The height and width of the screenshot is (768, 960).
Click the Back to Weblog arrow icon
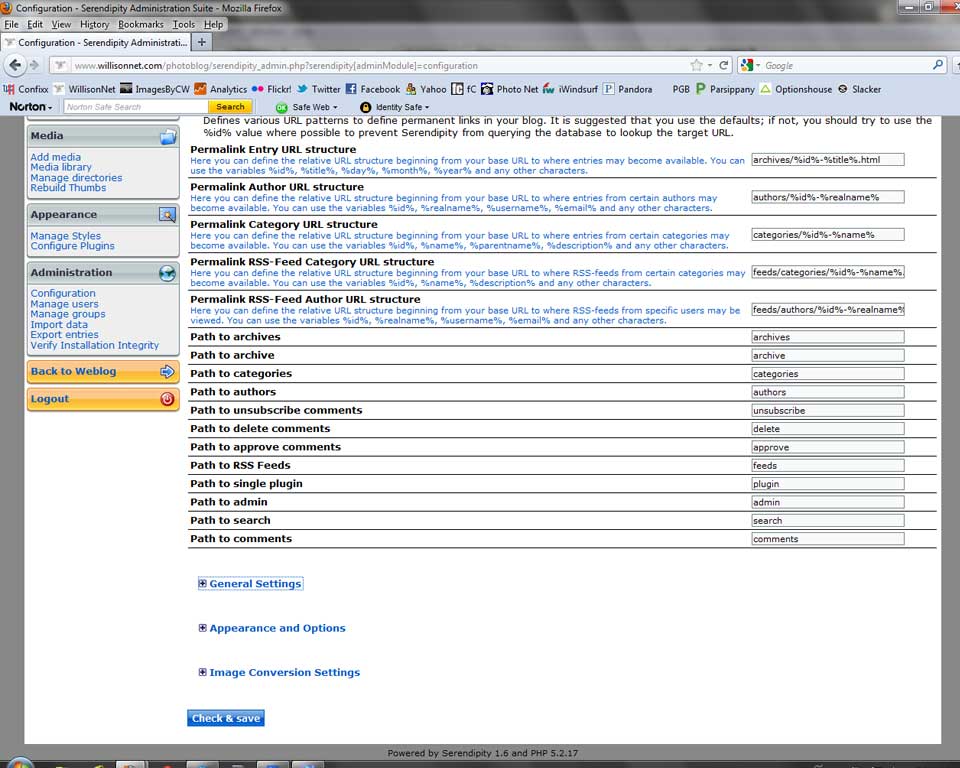click(x=167, y=371)
